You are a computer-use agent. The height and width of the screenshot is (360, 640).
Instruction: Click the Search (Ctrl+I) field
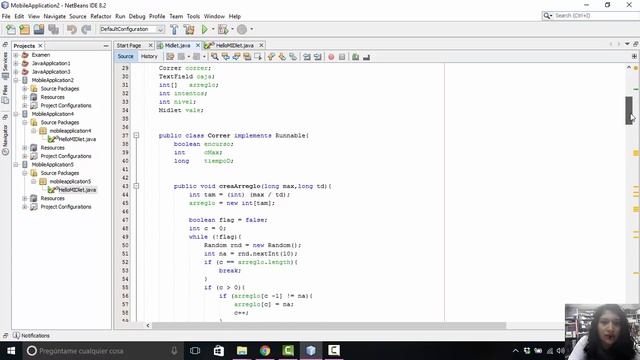591,16
